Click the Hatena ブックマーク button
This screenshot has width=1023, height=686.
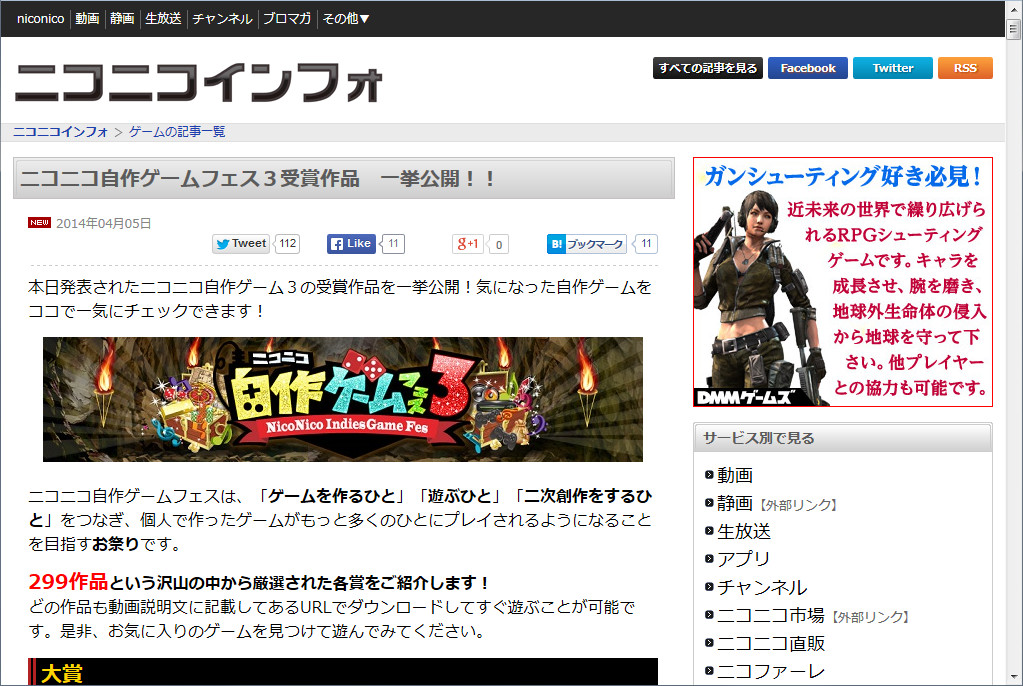coord(587,244)
